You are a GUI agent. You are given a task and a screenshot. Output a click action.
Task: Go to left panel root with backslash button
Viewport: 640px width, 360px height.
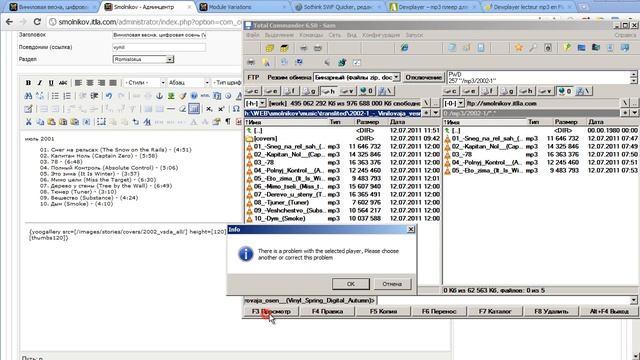point(425,103)
